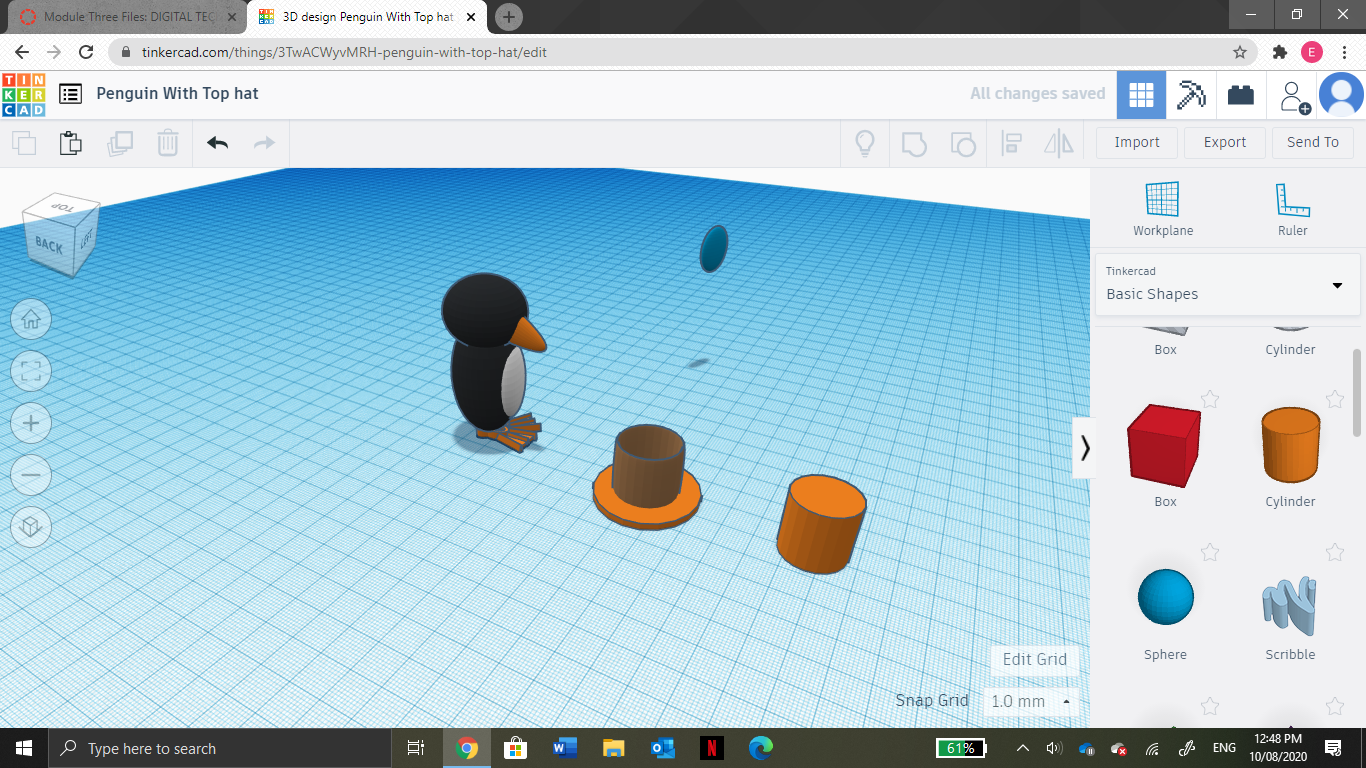Open Blocks pickaxe mode
Screen dimensions: 1366x768
tap(1191, 95)
